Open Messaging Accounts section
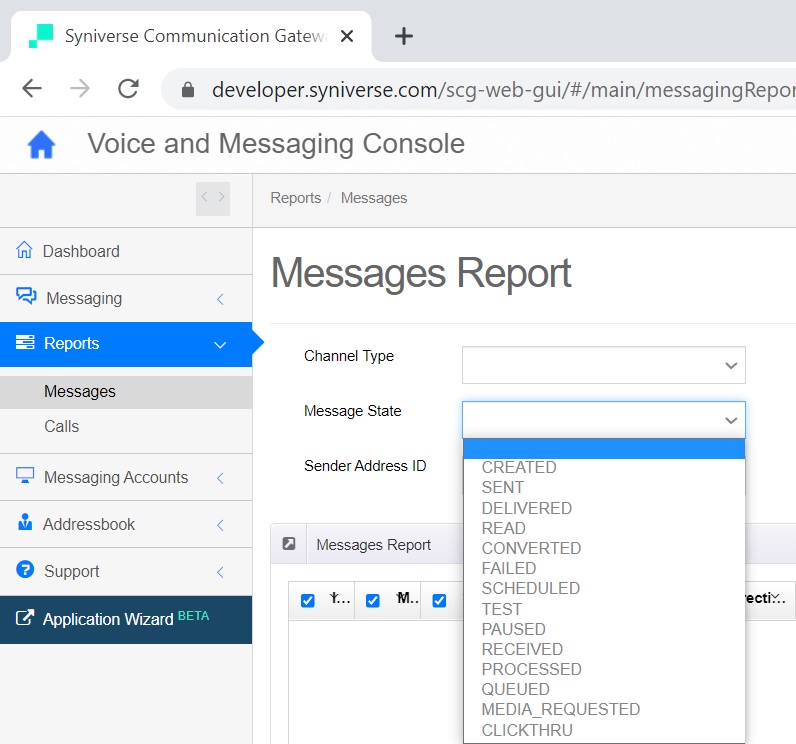Viewport: 796px width, 744px height. tap(126, 477)
